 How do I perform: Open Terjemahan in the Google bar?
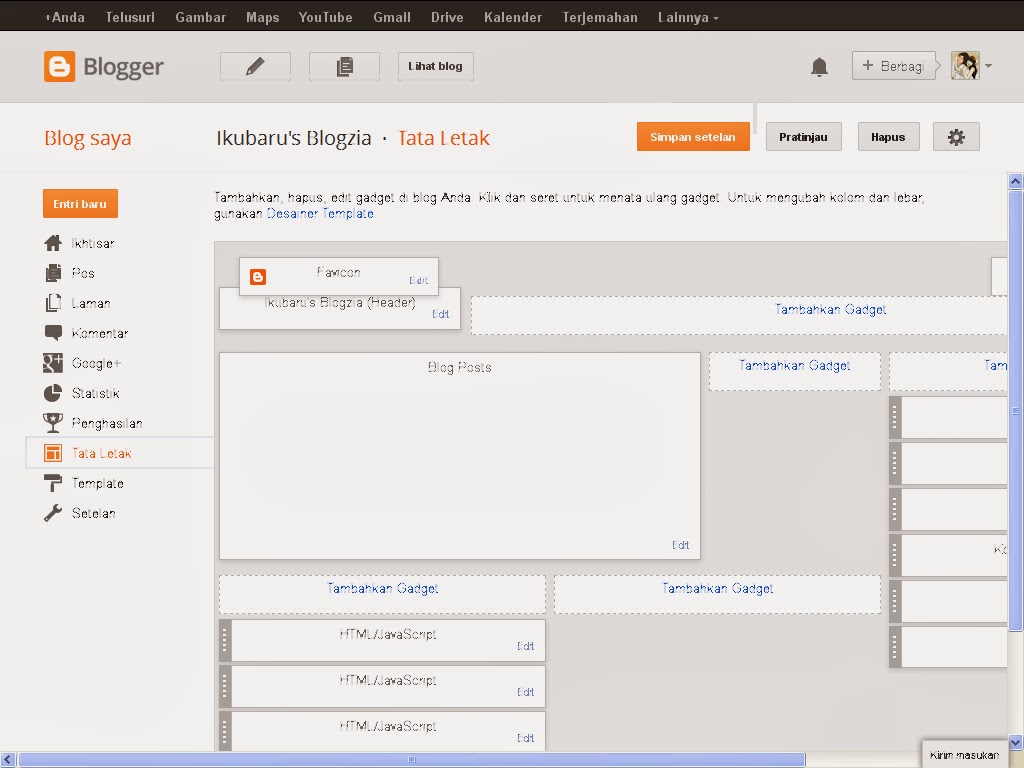[600, 18]
